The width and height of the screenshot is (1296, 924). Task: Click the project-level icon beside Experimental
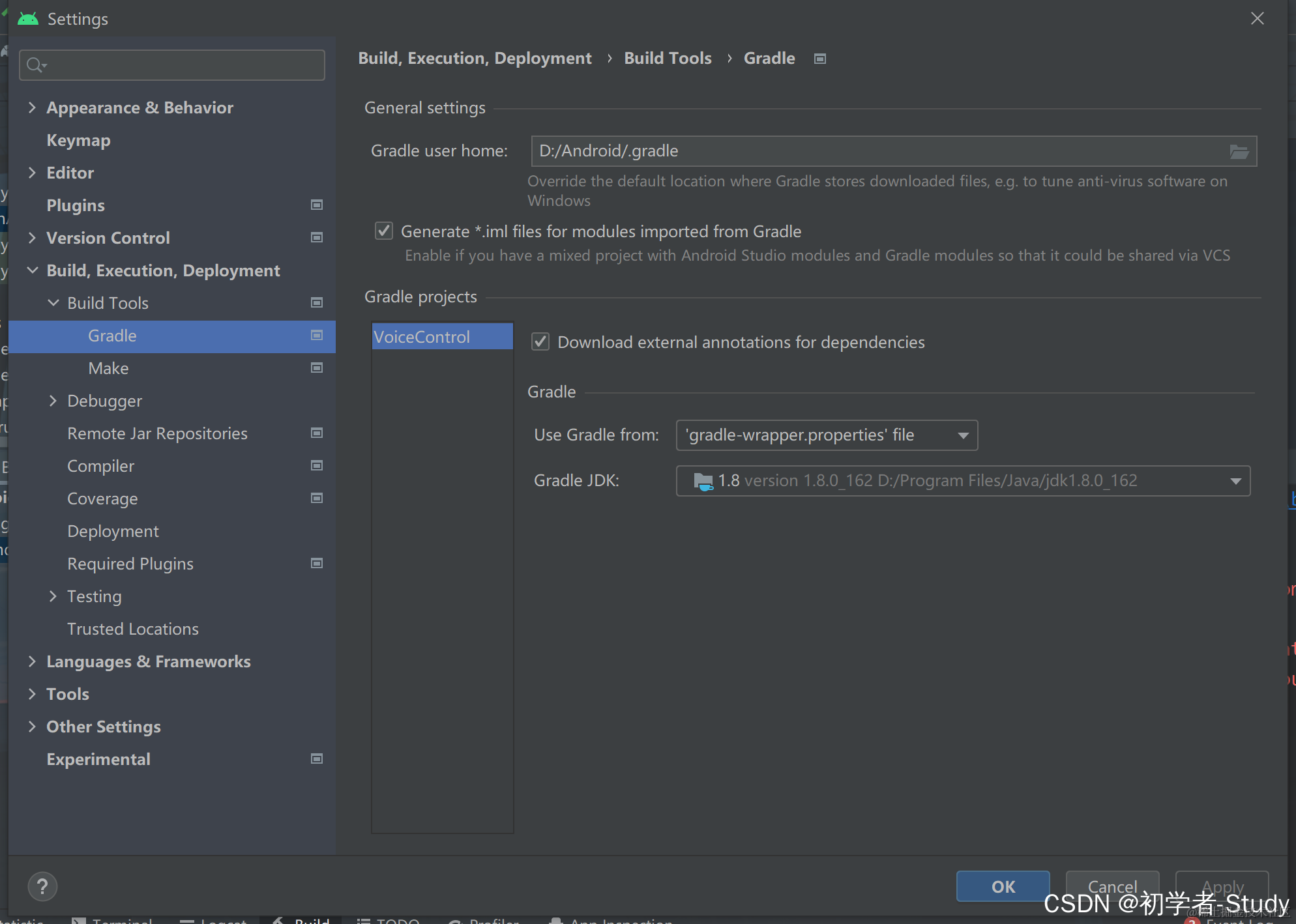click(x=317, y=759)
